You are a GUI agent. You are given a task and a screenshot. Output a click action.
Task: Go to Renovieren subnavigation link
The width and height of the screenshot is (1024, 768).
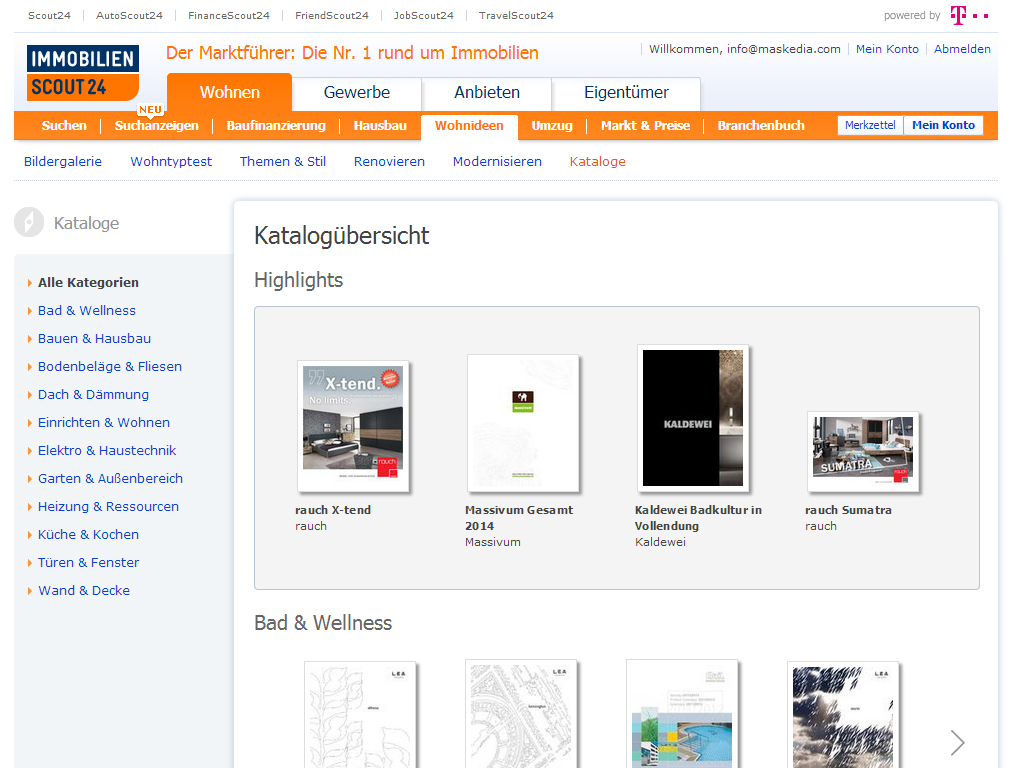point(389,161)
